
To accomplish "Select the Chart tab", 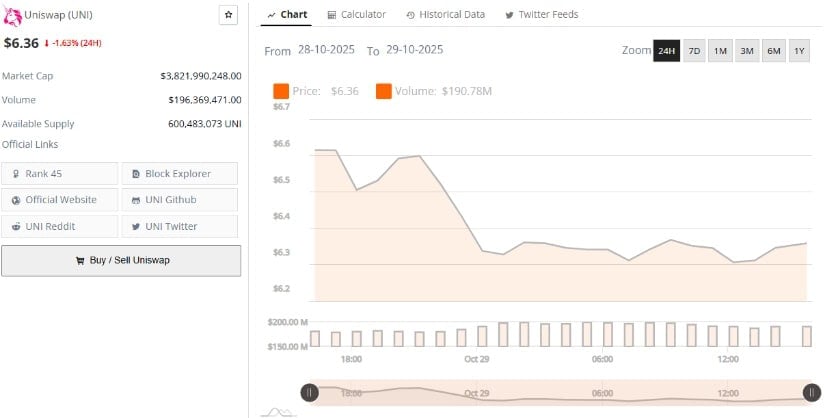I will tap(288, 15).
